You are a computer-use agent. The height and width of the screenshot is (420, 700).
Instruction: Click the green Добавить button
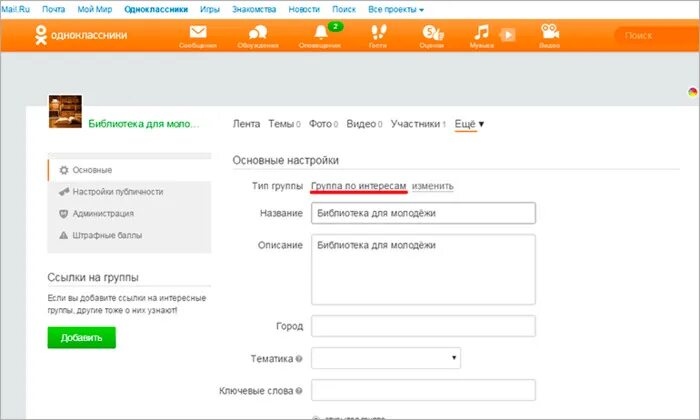tap(82, 337)
